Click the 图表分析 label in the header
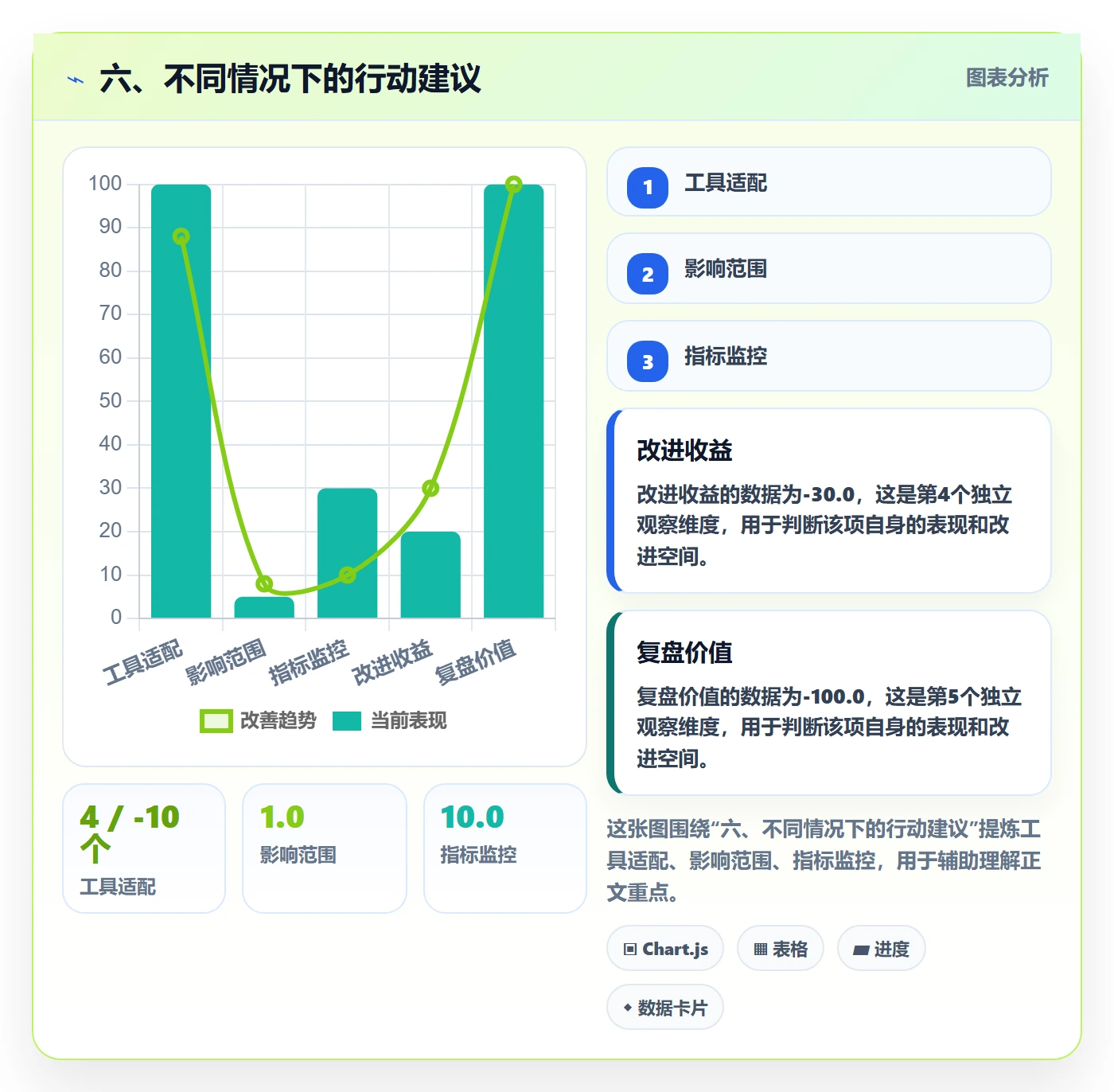Screen dimensions: 1114x1092 click(x=1007, y=78)
